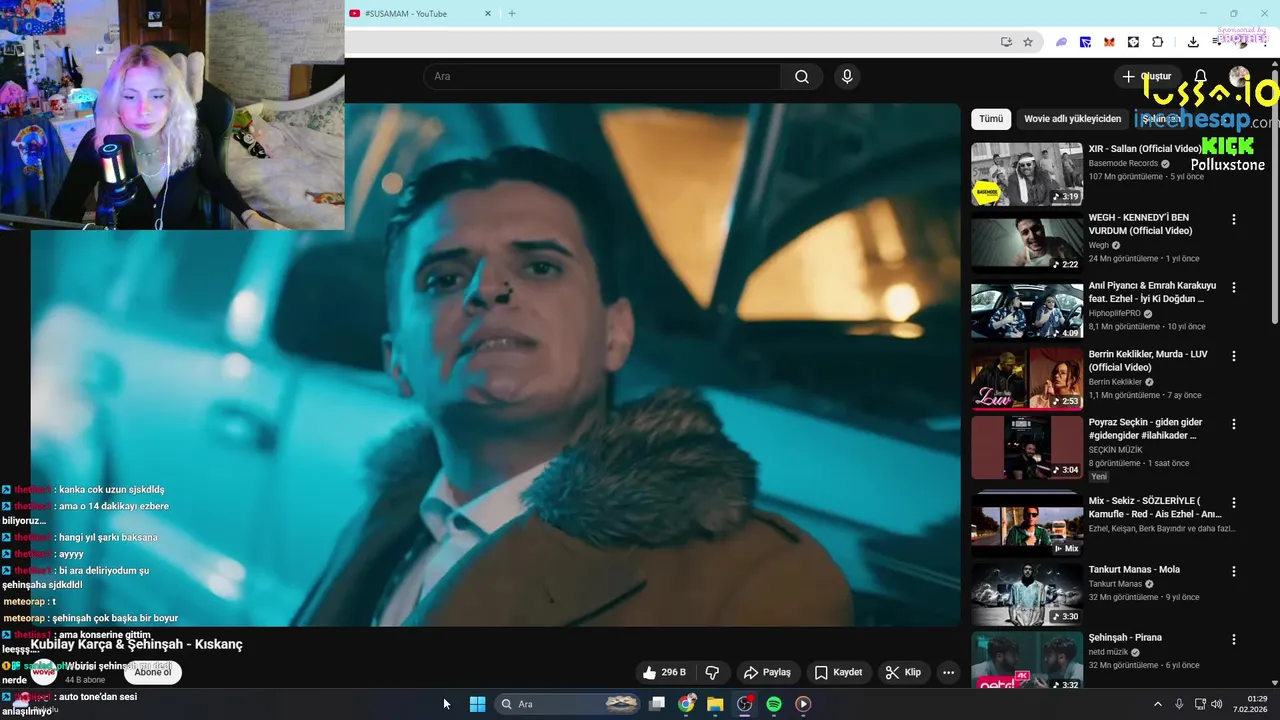Open the Extensions puzzle piece menu

pyautogui.click(x=1158, y=42)
